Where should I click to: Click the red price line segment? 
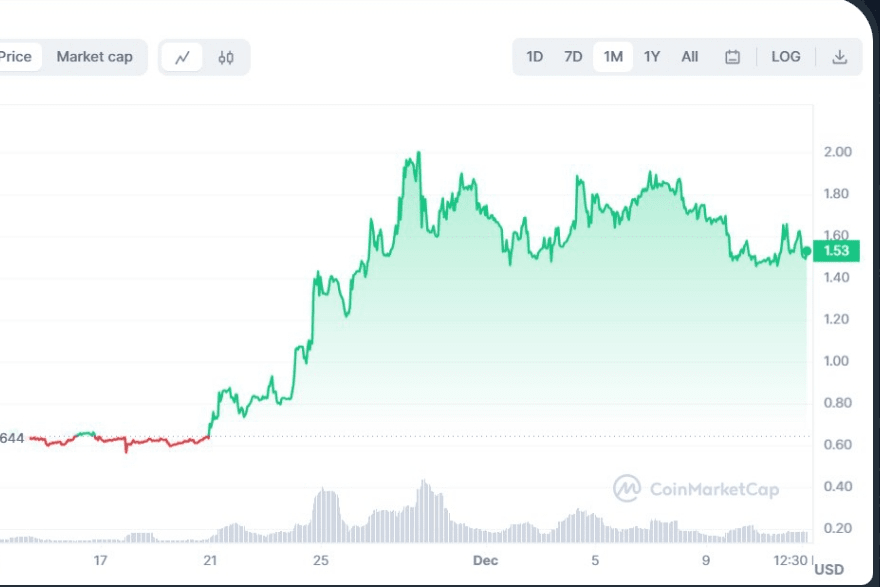140,440
